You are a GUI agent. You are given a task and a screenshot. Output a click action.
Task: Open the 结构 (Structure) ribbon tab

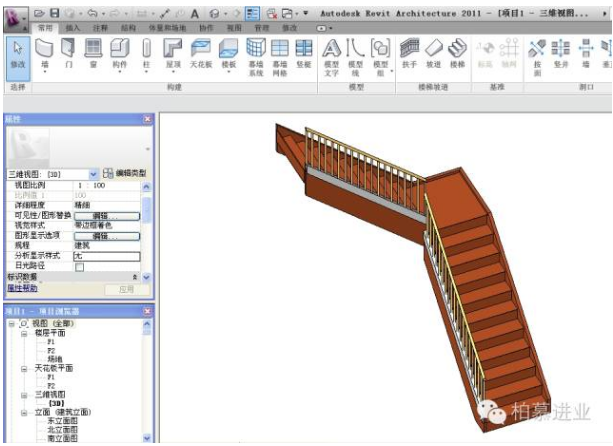click(128, 28)
